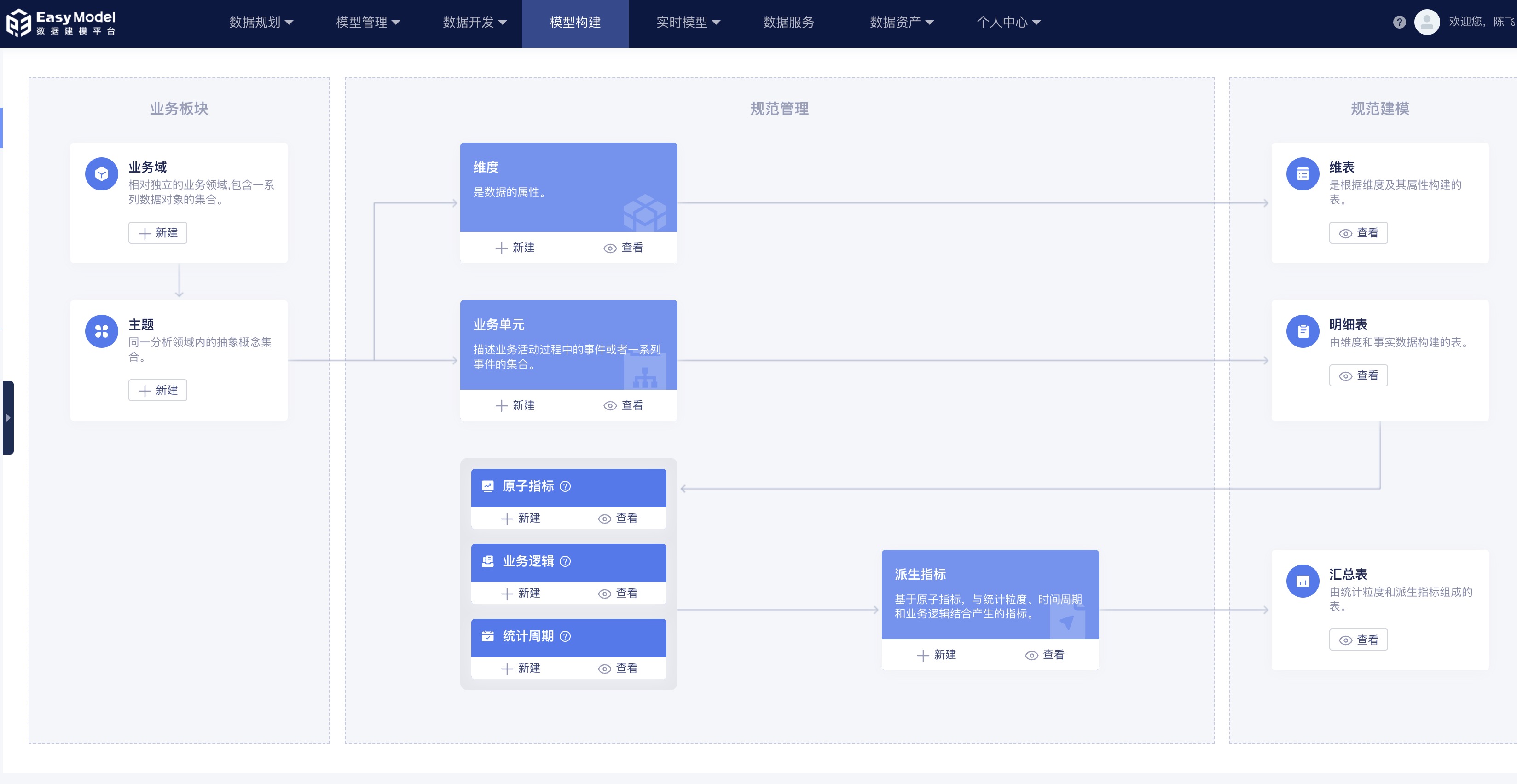This screenshot has height=784, width=1517.
Task: Click 查看 under 业务逻辑
Action: coord(618,594)
